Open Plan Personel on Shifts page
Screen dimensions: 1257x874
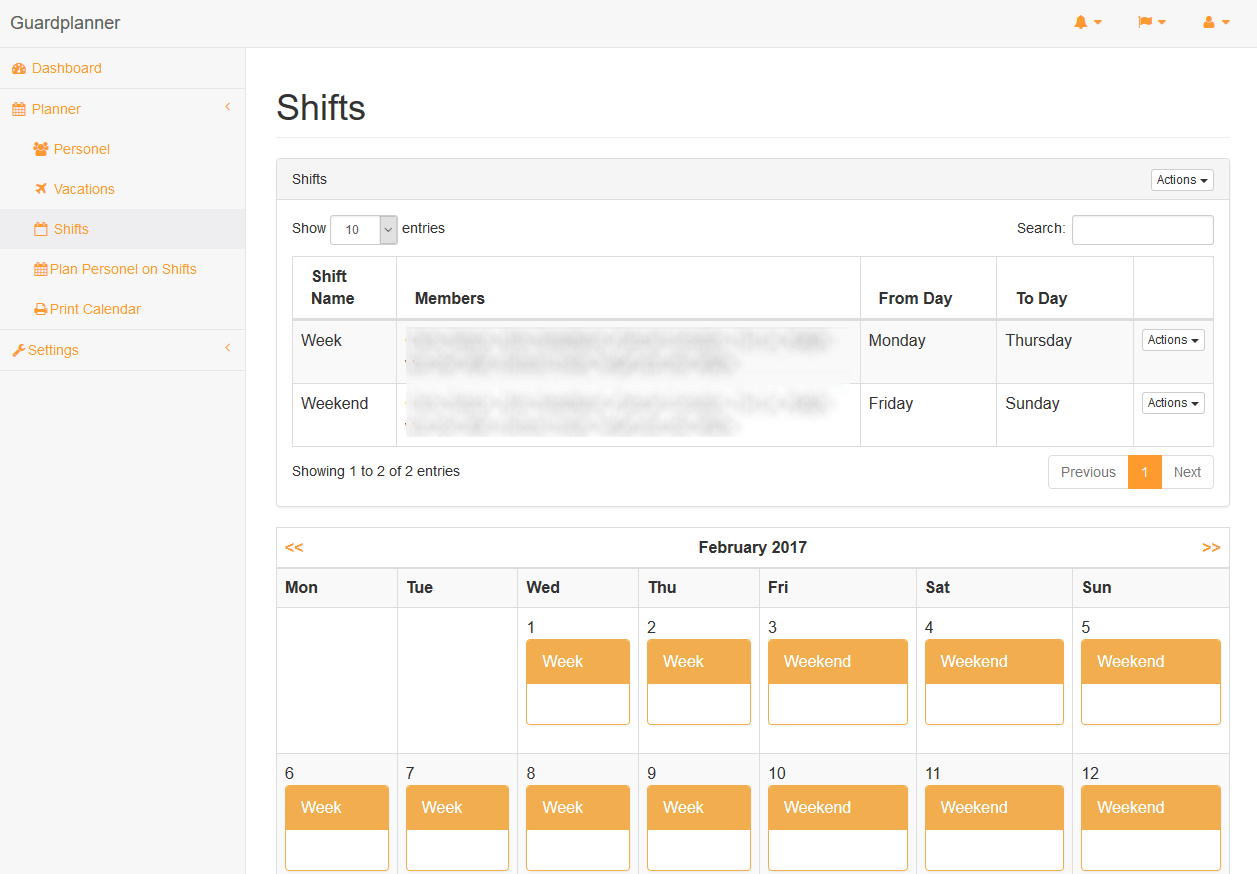click(x=123, y=269)
